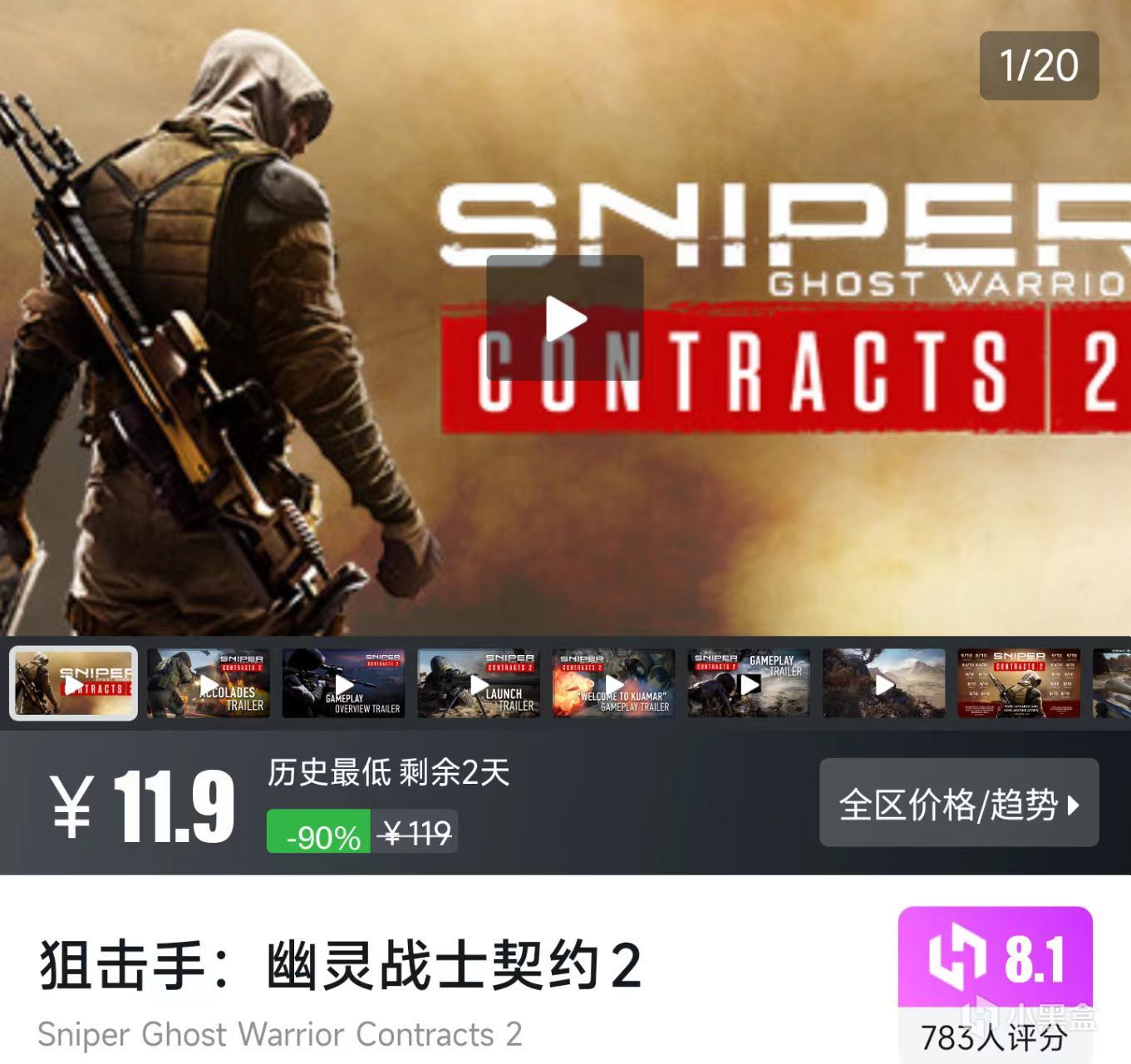Image resolution: width=1131 pixels, height=1064 pixels.
Task: Tap the 历史最低 剩余2天 label
Action: (x=388, y=772)
